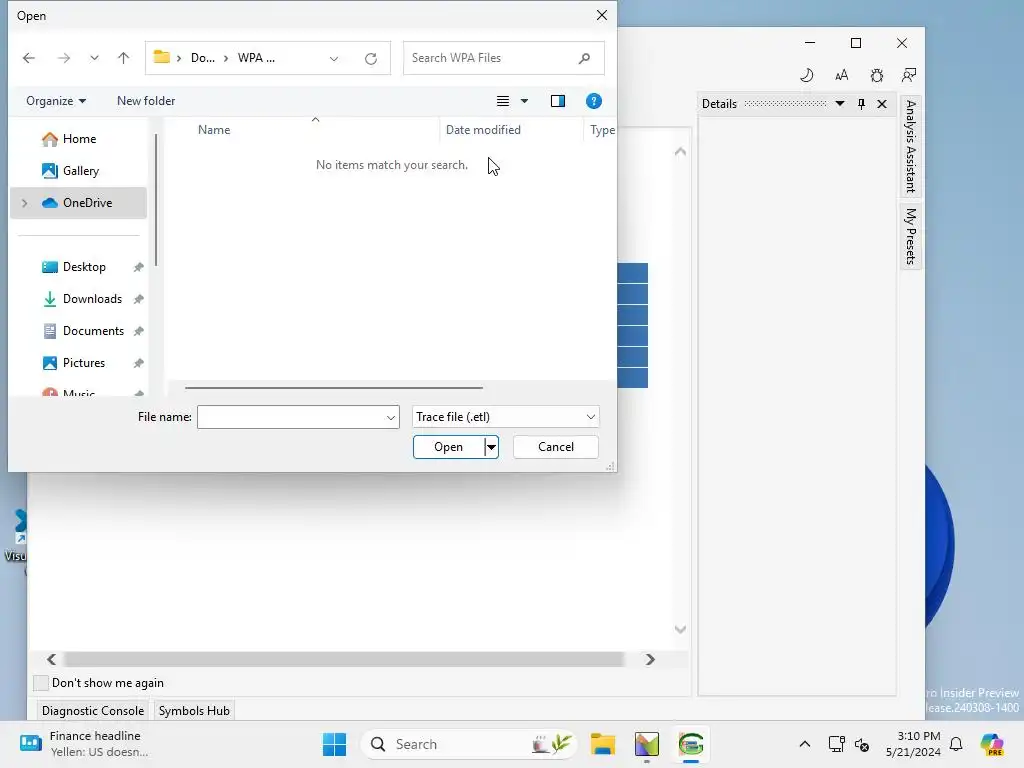Toggle the preview pane
This screenshot has height=768, width=1024.
558,101
